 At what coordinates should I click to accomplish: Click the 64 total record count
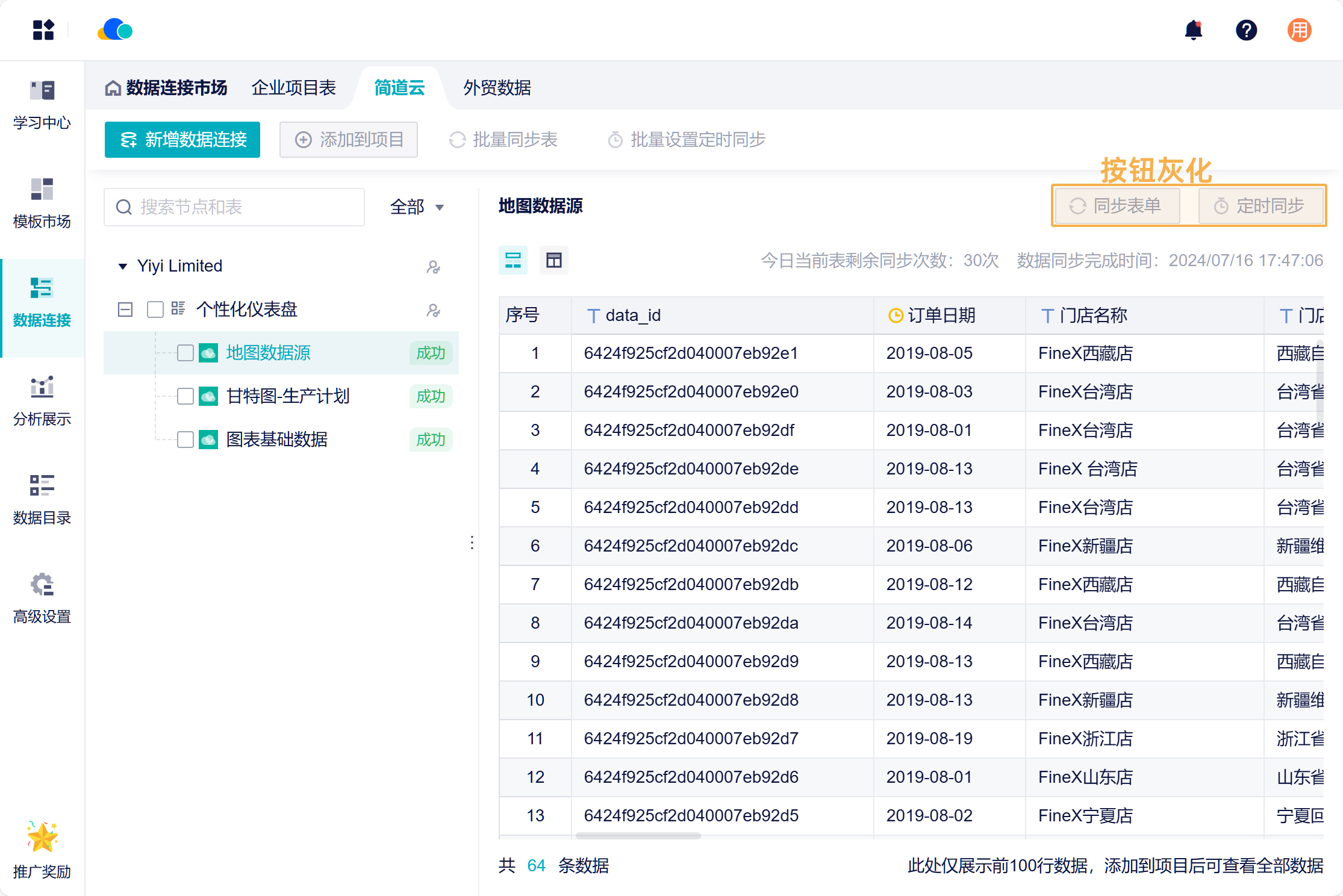[536, 866]
